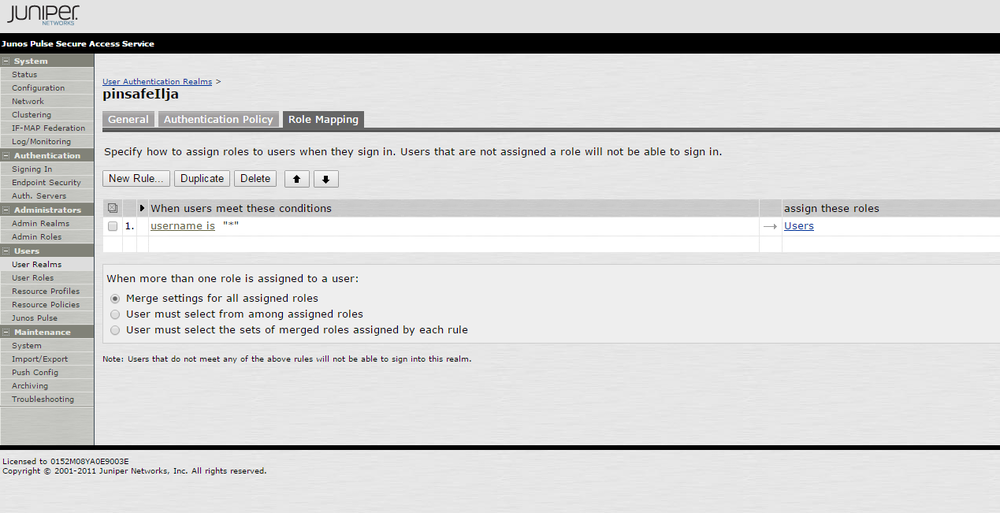Move selected rule down with arrow button
Screen dimensions: 1000x513
pos(326,179)
